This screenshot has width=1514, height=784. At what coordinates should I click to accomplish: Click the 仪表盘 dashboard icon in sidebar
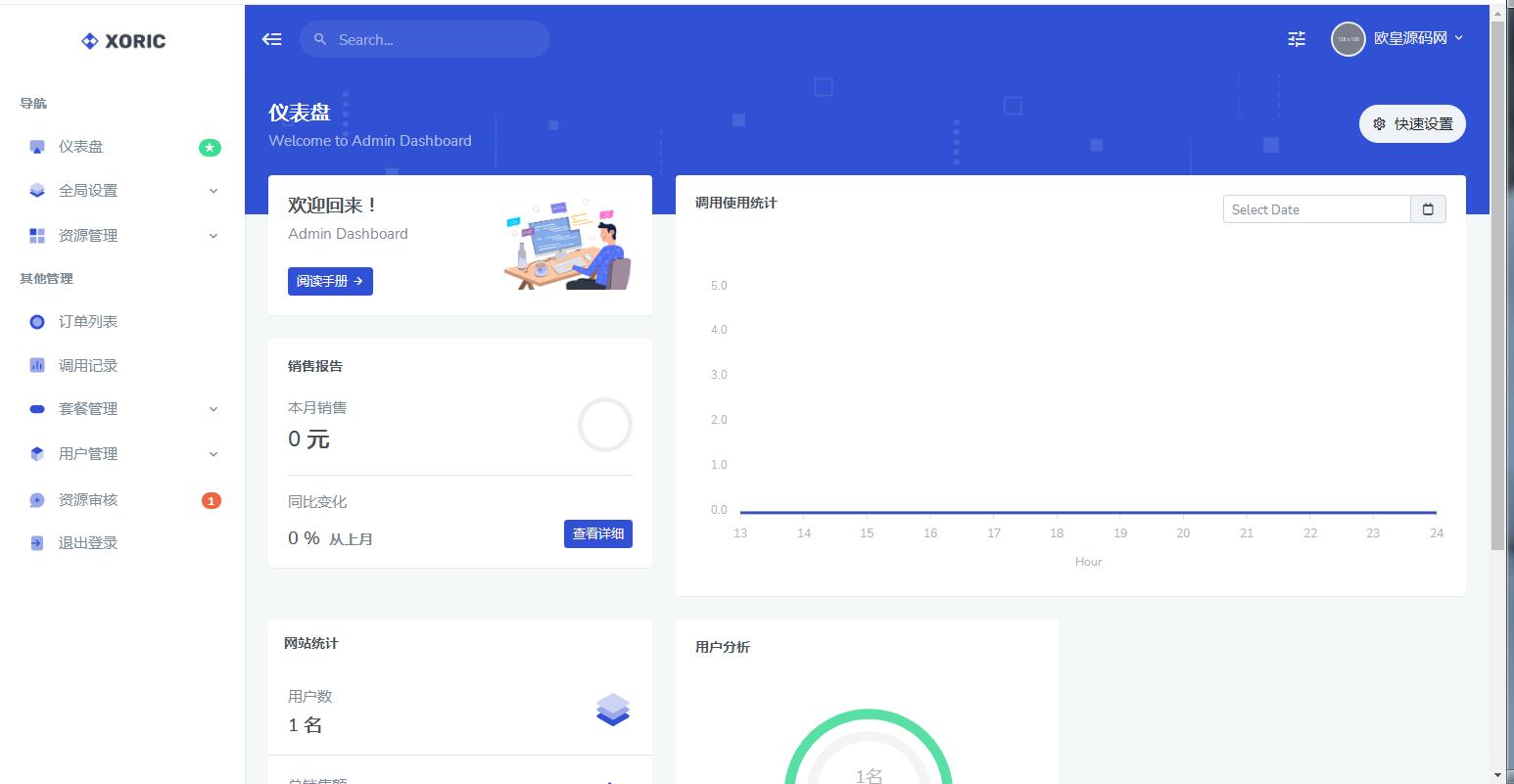(x=37, y=147)
